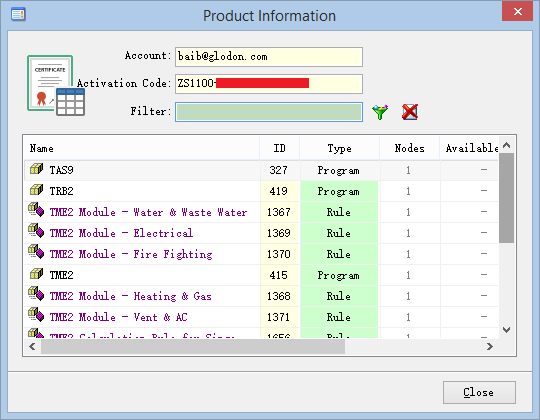Click the horizontal scrollbar right arrow
Screen dimensions: 540x420
pyautogui.click(x=490, y=346)
